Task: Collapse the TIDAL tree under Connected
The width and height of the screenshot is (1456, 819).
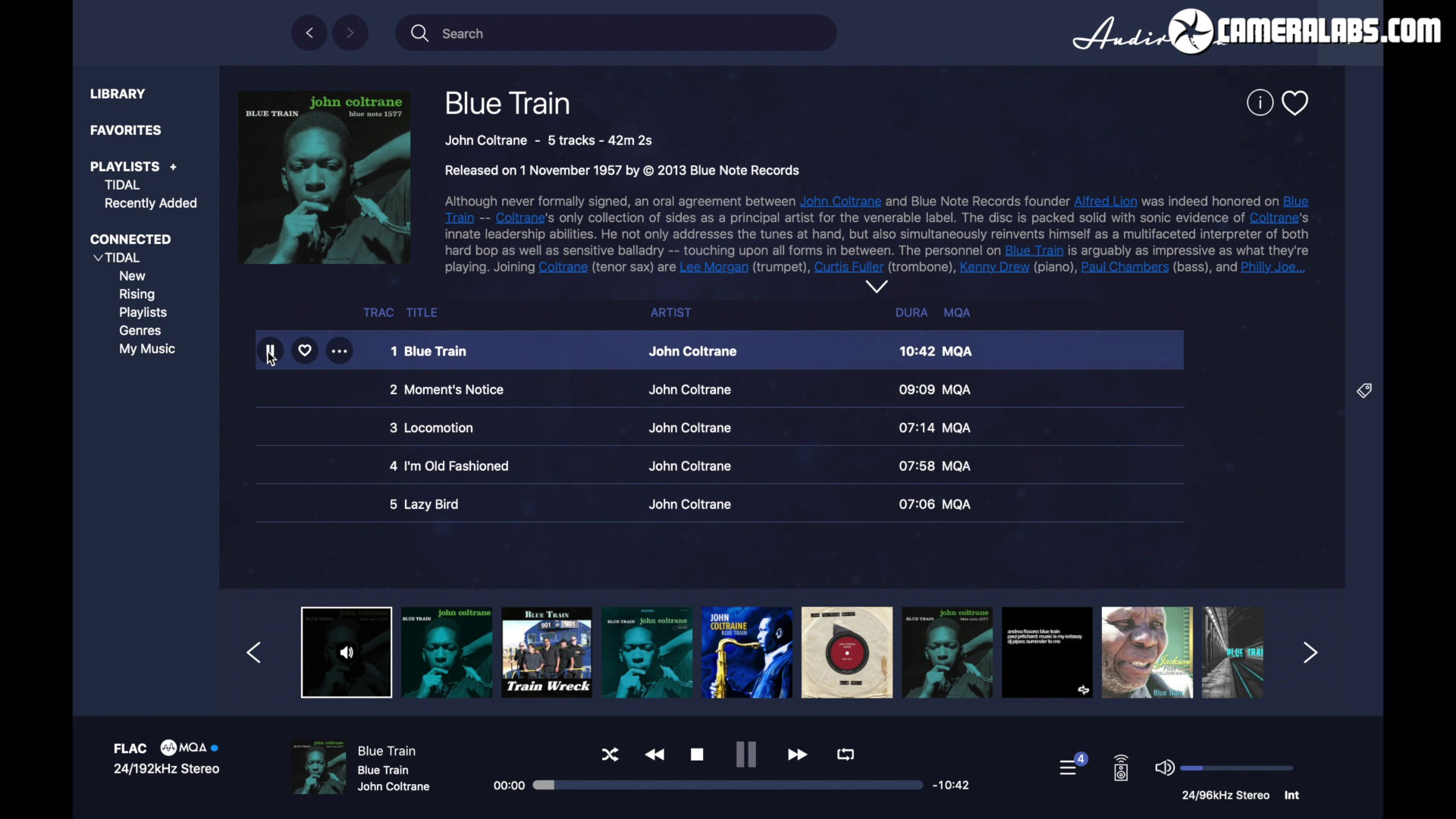Action: pos(98,258)
